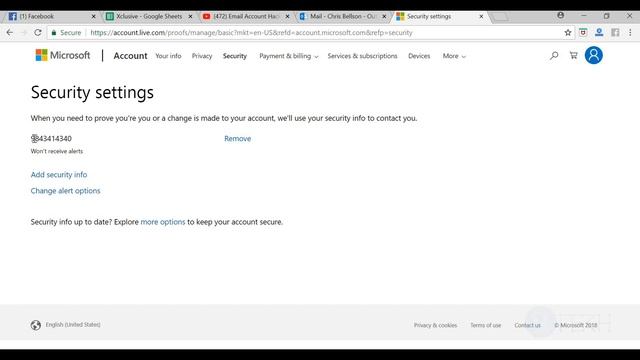Click the globe language icon

36,325
